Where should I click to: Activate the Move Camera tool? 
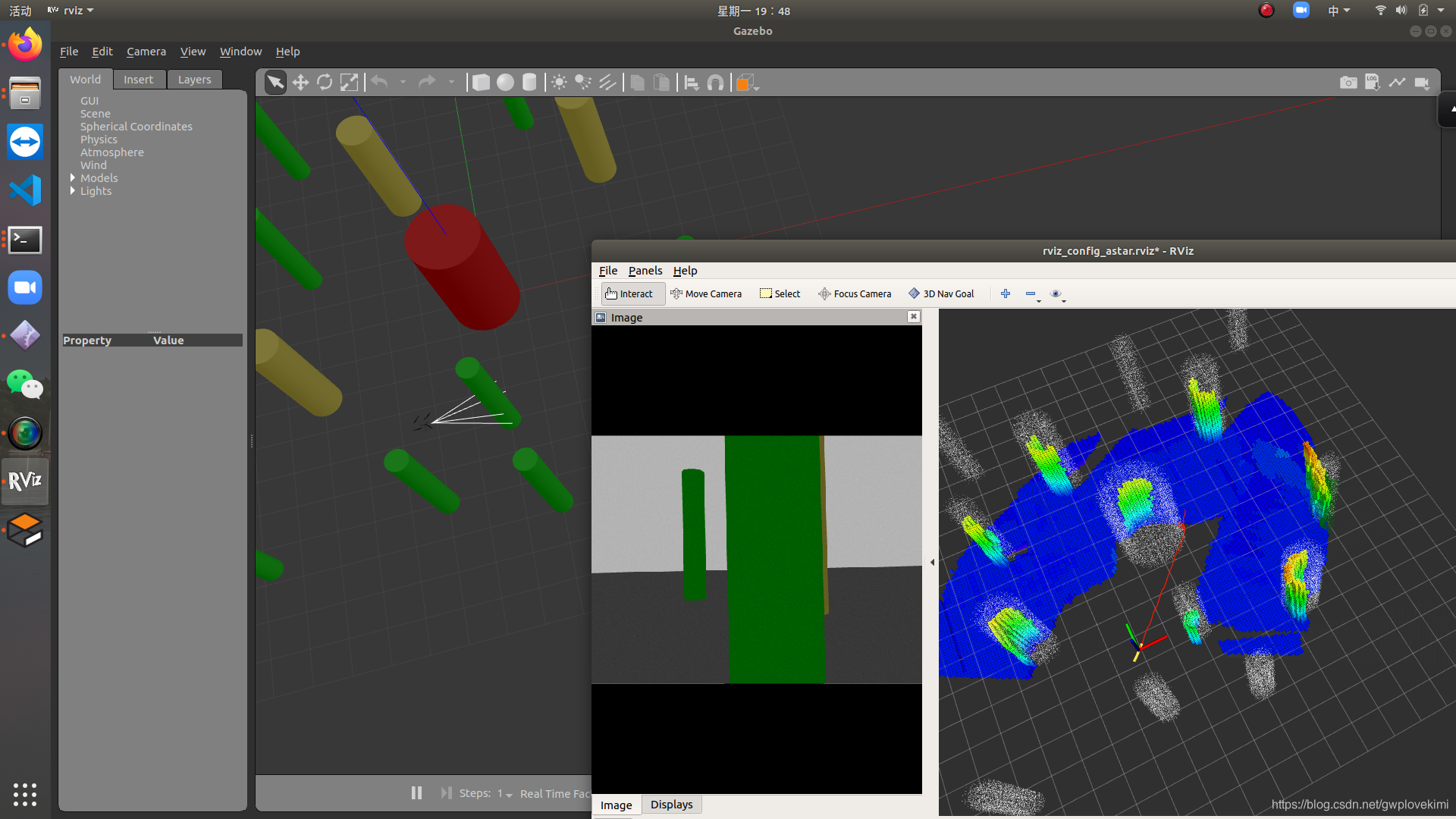click(706, 293)
